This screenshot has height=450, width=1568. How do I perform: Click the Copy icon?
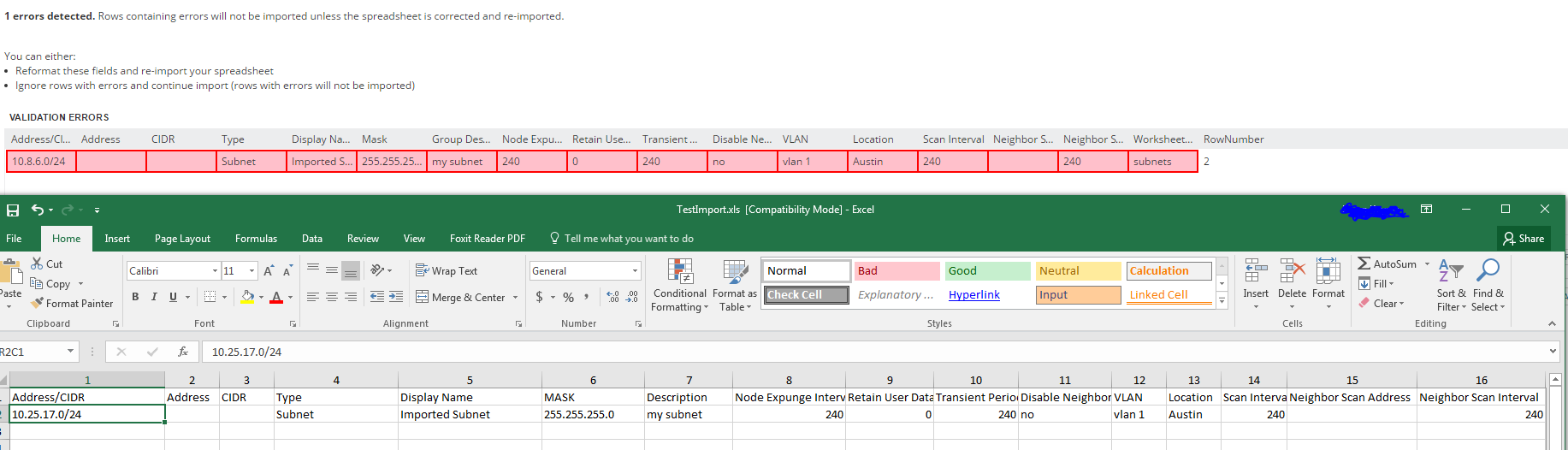(x=37, y=283)
